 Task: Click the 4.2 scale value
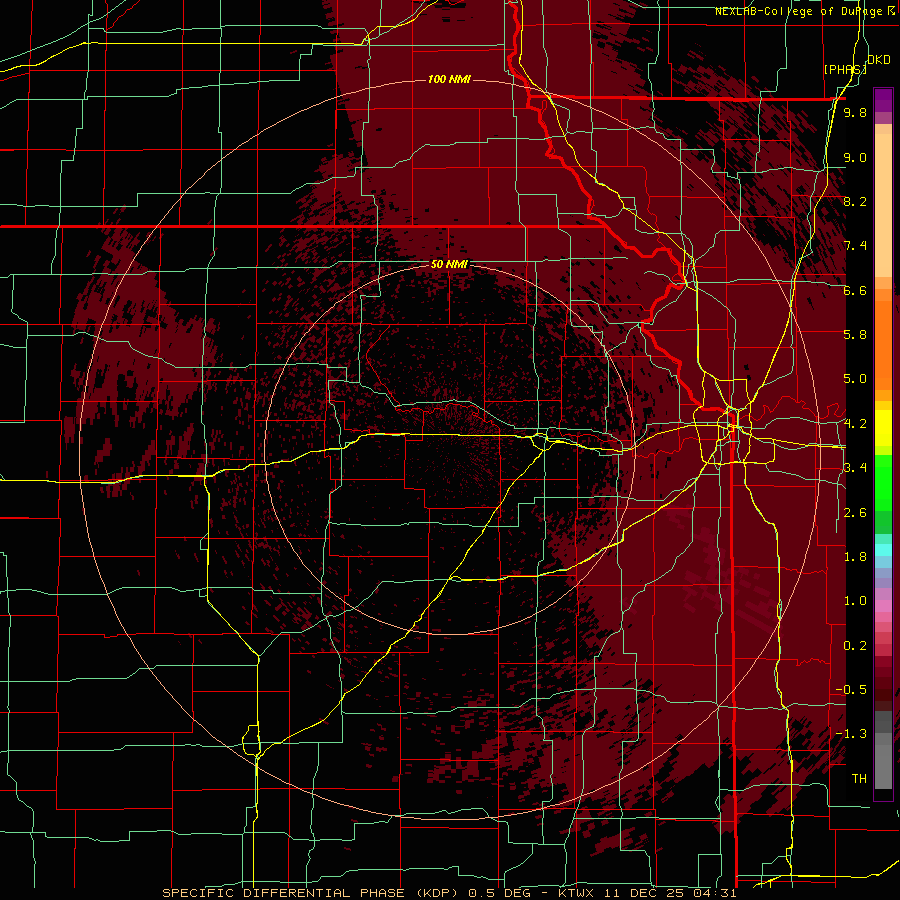855,424
